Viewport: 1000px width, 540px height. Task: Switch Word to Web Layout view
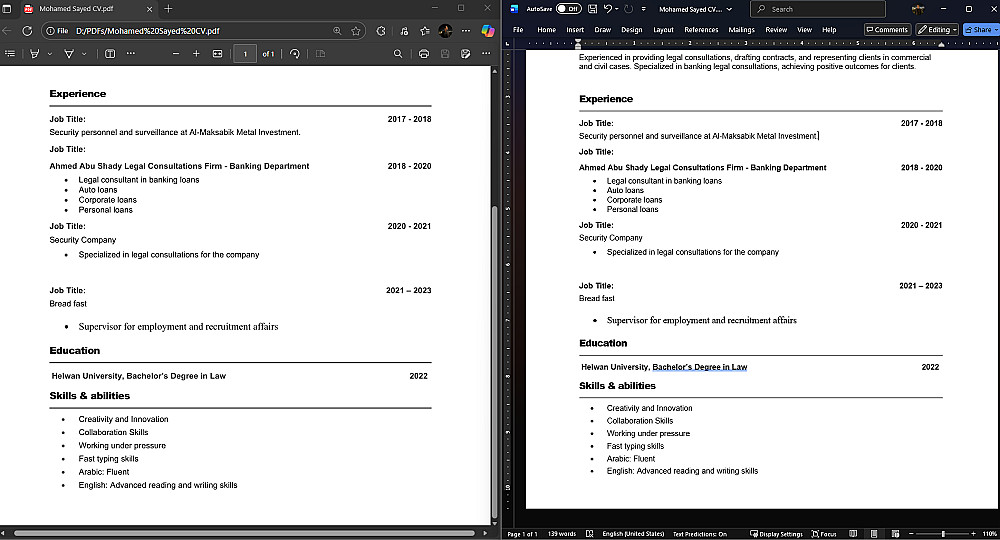tap(895, 534)
